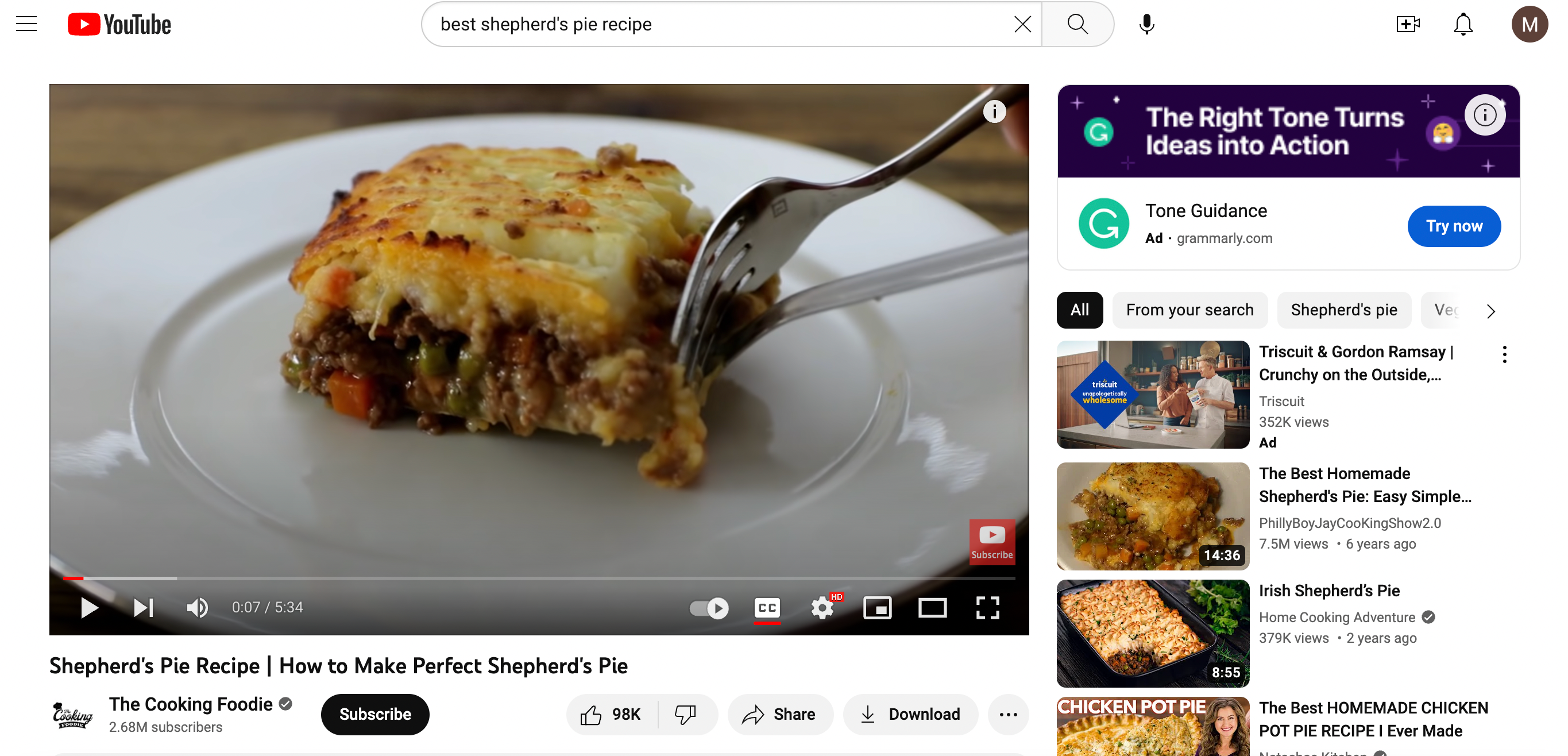Subscribe to The Cooking Foodie
Image resolution: width=1568 pixels, height=756 pixels.
(x=374, y=713)
